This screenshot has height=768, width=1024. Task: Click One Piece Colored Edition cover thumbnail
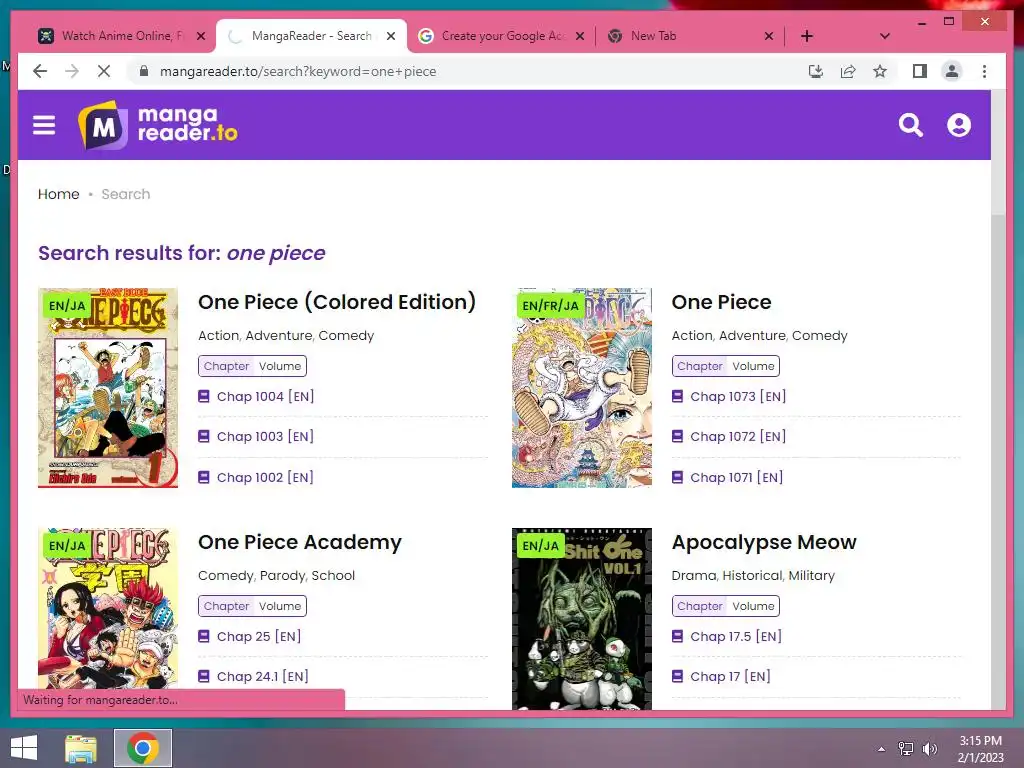tap(108, 388)
